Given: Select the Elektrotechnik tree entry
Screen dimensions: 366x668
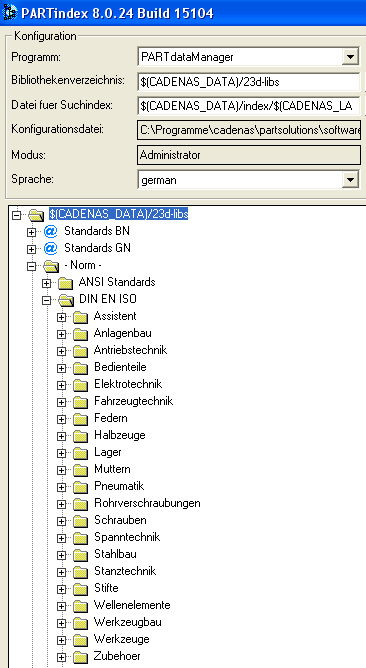Looking at the screenshot, I should click(x=128, y=384).
